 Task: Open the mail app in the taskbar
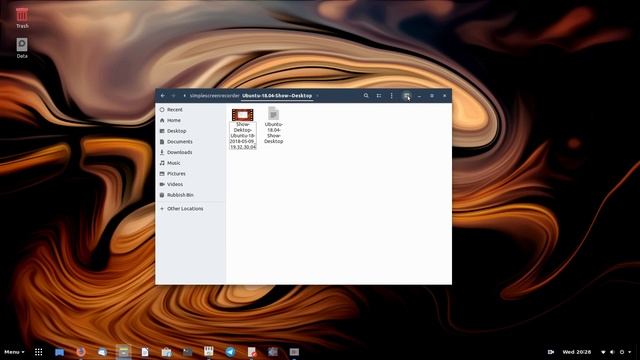click(102, 352)
